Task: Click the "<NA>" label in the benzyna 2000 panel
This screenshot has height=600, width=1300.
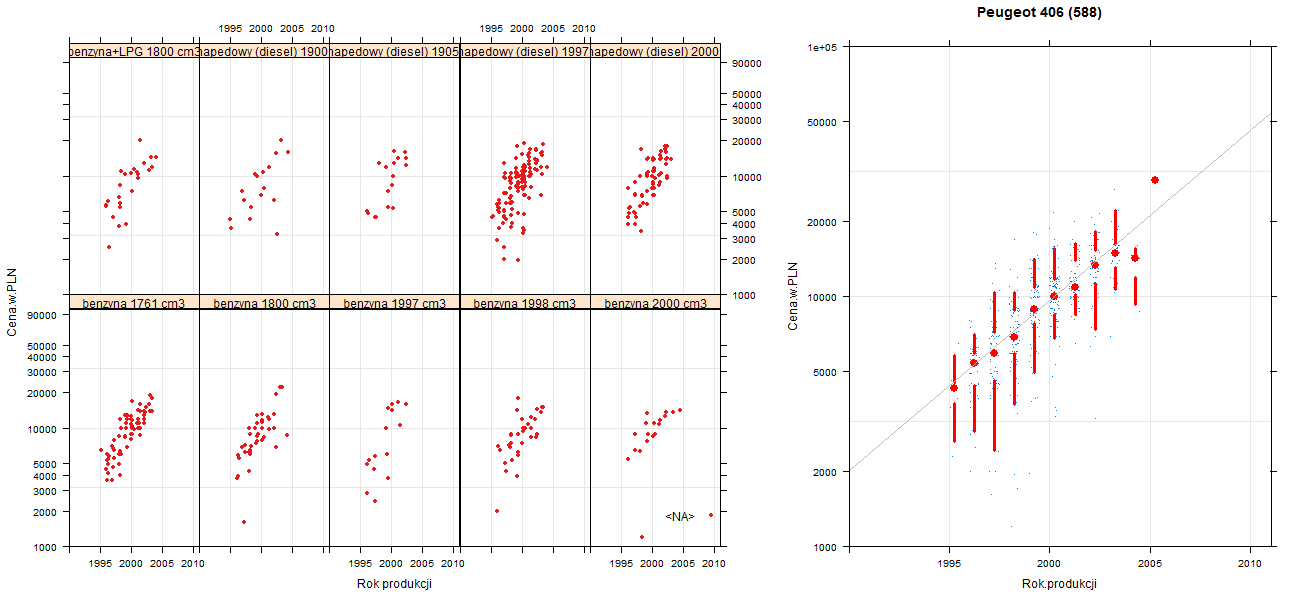Action: (680, 516)
